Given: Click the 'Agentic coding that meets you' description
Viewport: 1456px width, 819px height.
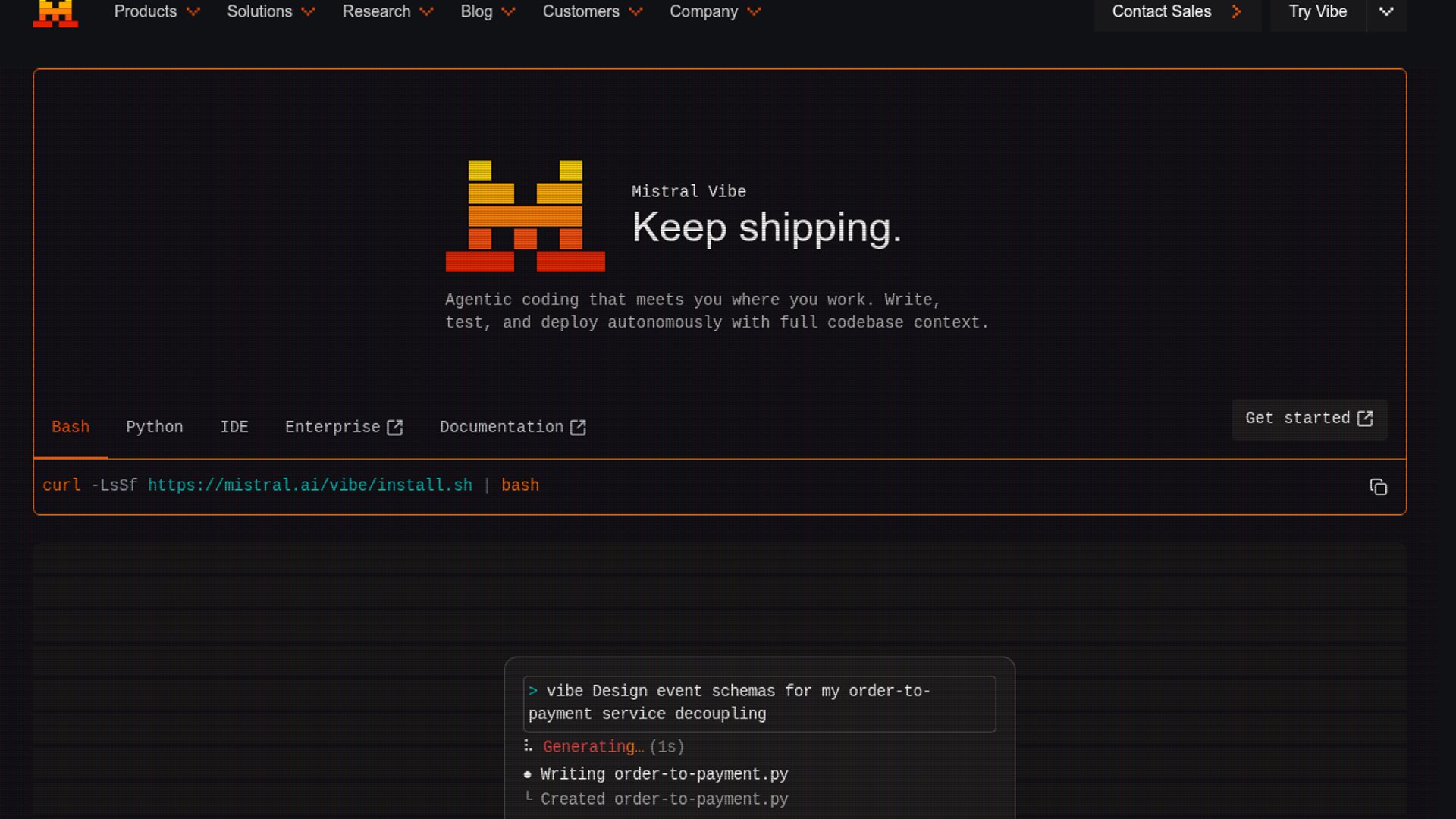Looking at the screenshot, I should (x=717, y=311).
